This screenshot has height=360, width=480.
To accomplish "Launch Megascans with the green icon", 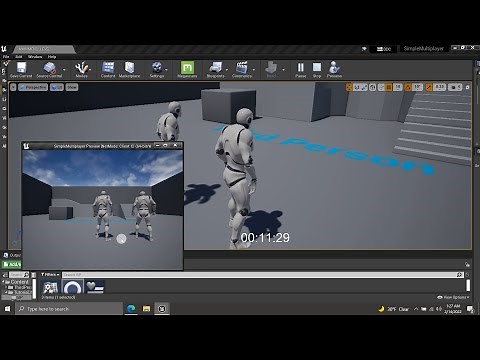I will (187, 69).
